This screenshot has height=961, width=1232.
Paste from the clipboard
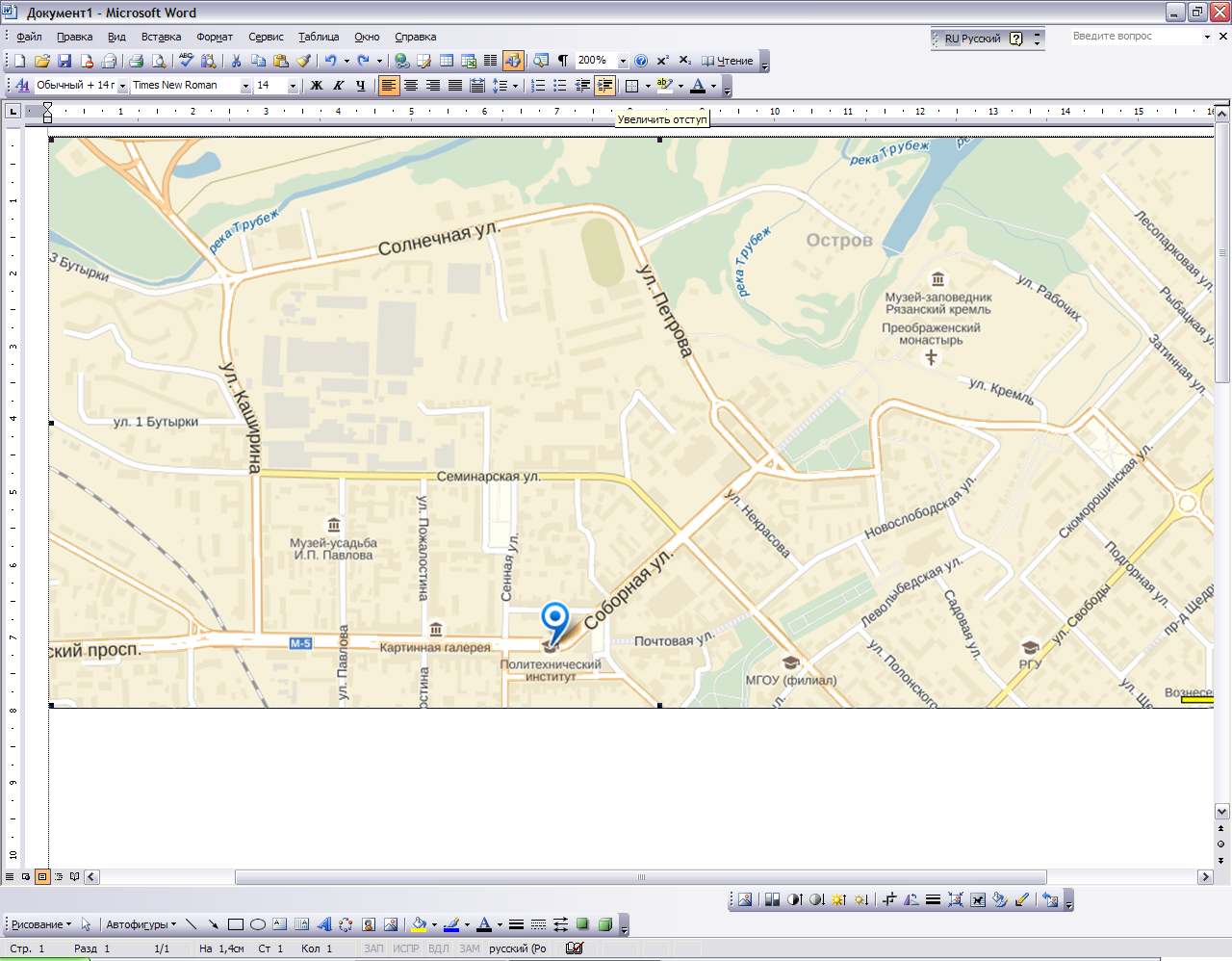pyautogui.click(x=281, y=61)
